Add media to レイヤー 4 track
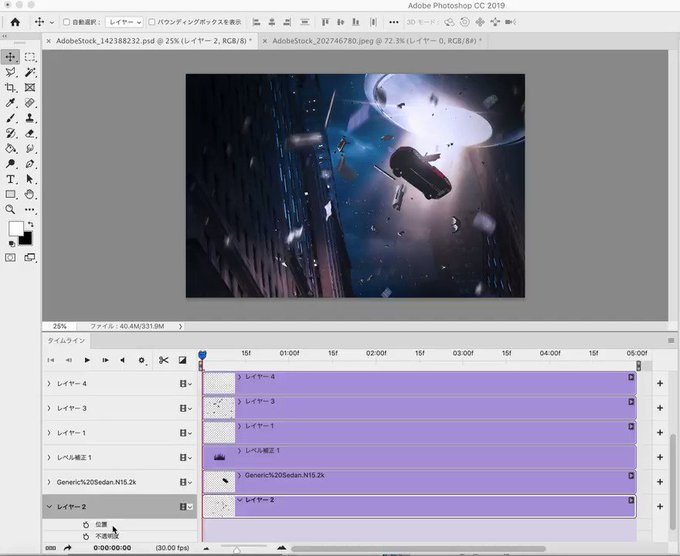Image resolution: width=680 pixels, height=556 pixels. pos(660,383)
